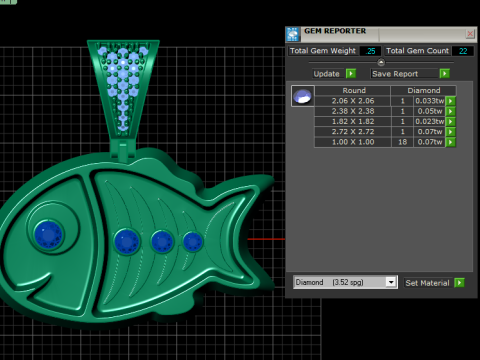Select the smallest blue gem near fish tail

(192, 242)
